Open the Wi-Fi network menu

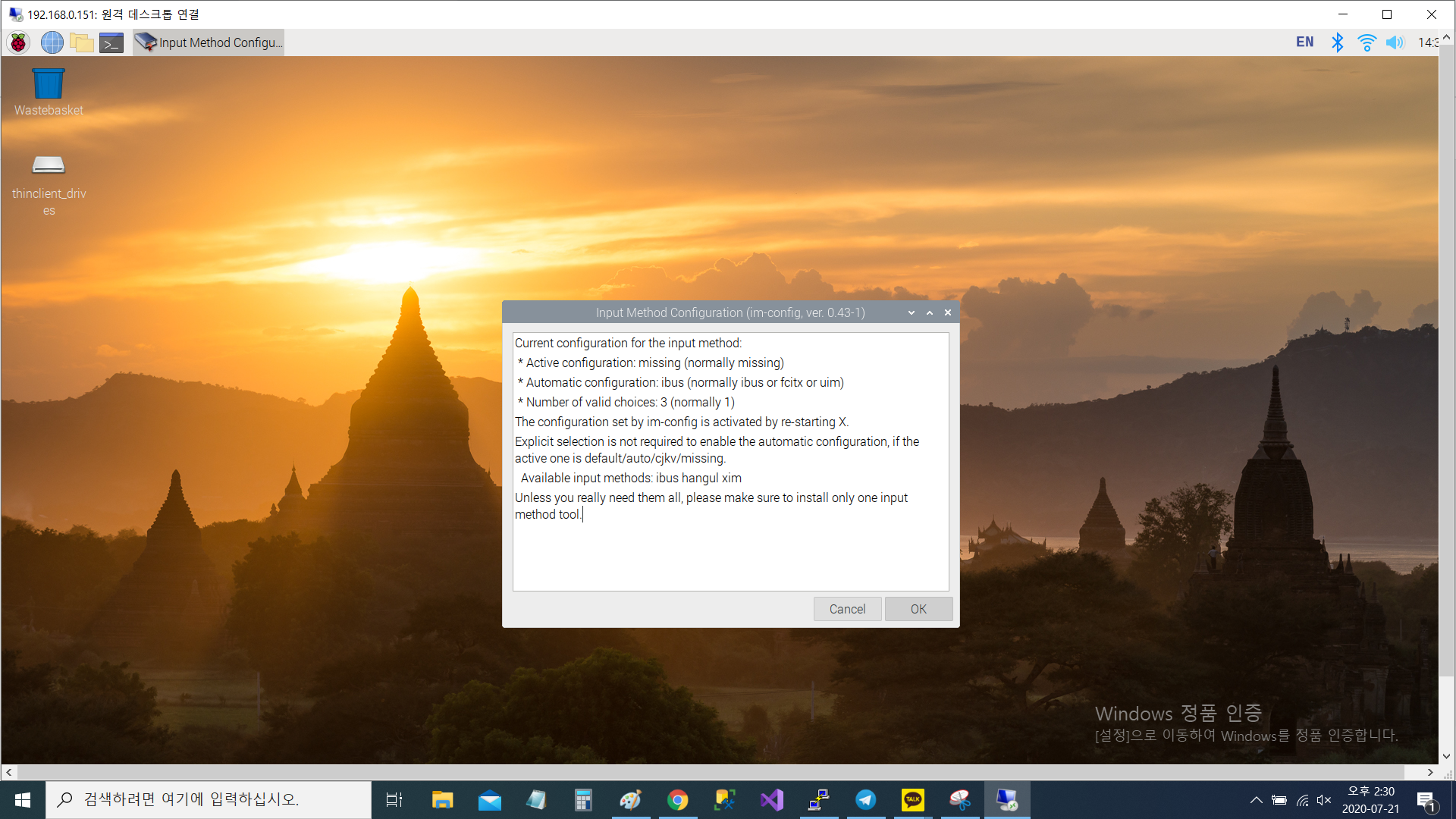point(1367,42)
